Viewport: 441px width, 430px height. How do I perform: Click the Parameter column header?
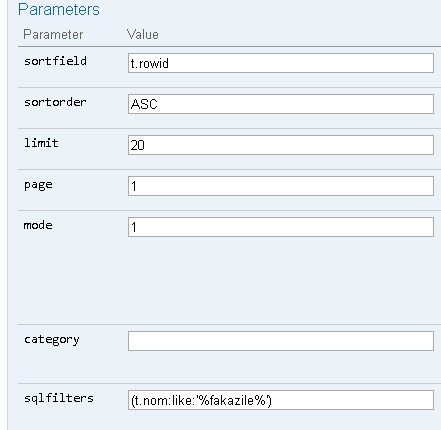pyautogui.click(x=53, y=35)
